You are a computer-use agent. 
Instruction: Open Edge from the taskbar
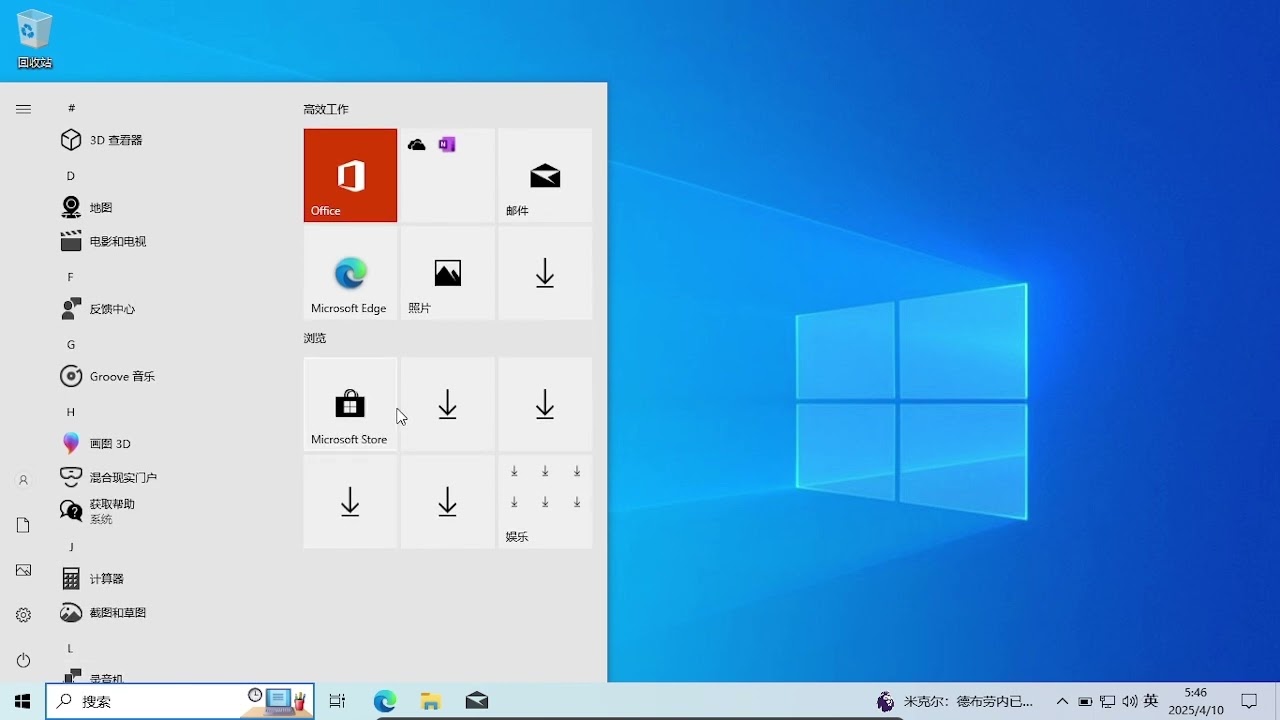(385, 701)
